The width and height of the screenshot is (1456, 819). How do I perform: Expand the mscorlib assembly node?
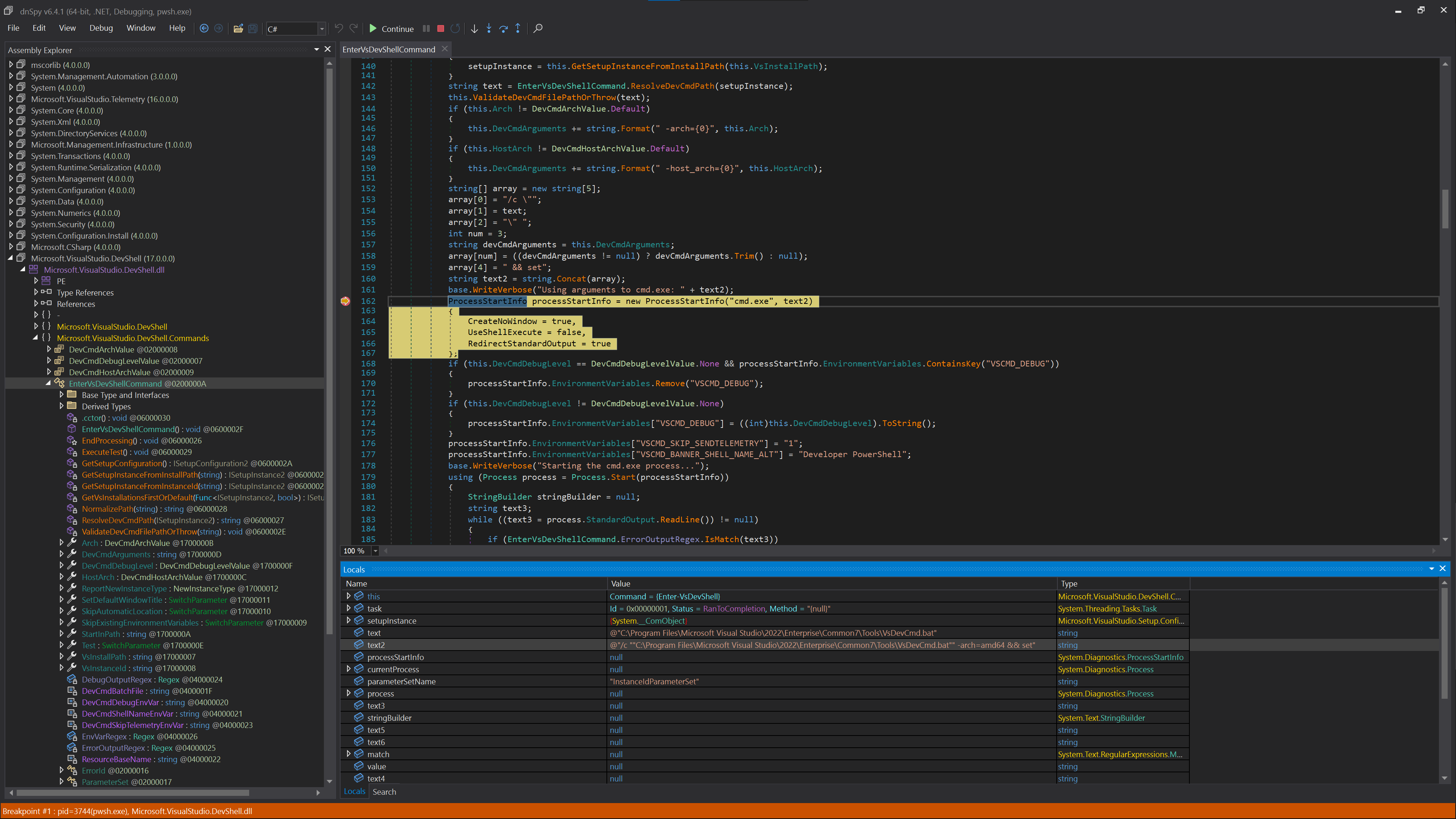tap(11, 65)
